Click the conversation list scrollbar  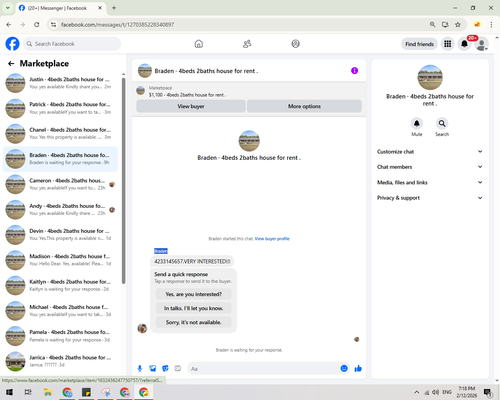pyautogui.click(x=123, y=180)
